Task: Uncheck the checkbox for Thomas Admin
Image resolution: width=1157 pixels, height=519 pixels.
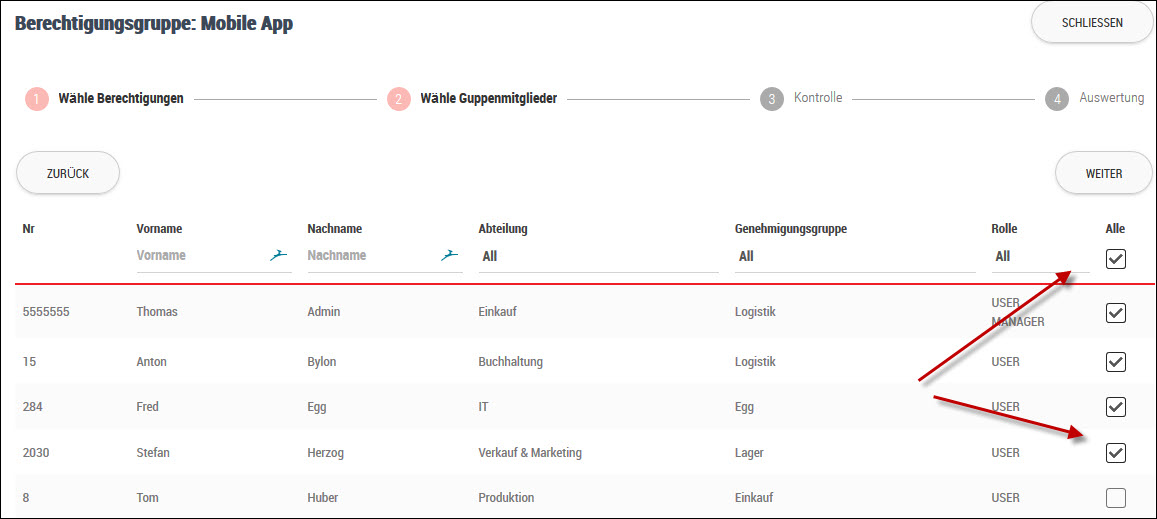Action: [x=1116, y=313]
